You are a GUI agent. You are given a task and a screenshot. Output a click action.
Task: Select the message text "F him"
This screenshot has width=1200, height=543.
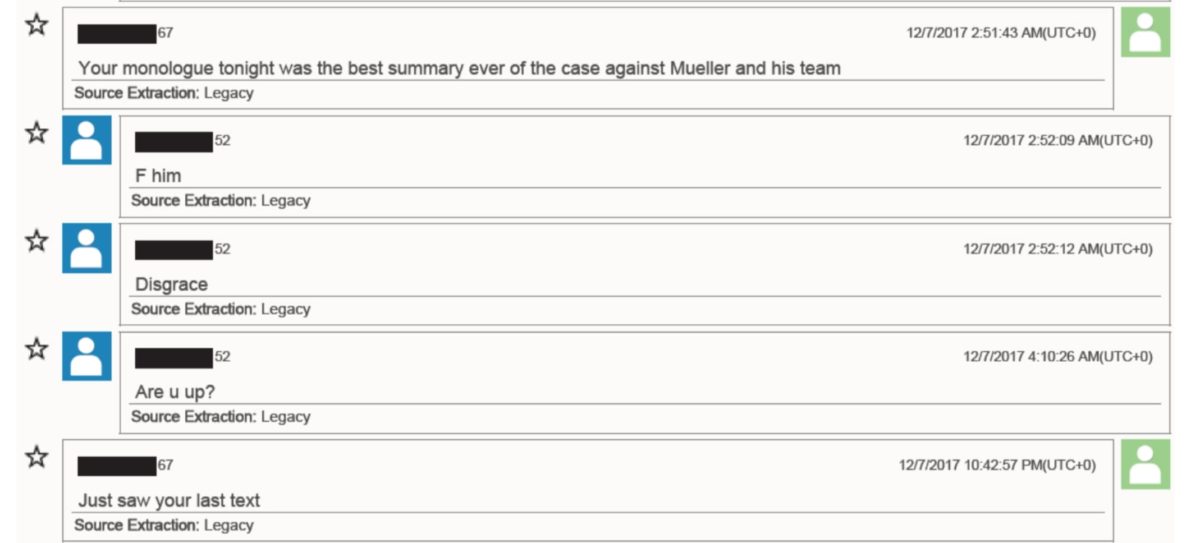(158, 176)
